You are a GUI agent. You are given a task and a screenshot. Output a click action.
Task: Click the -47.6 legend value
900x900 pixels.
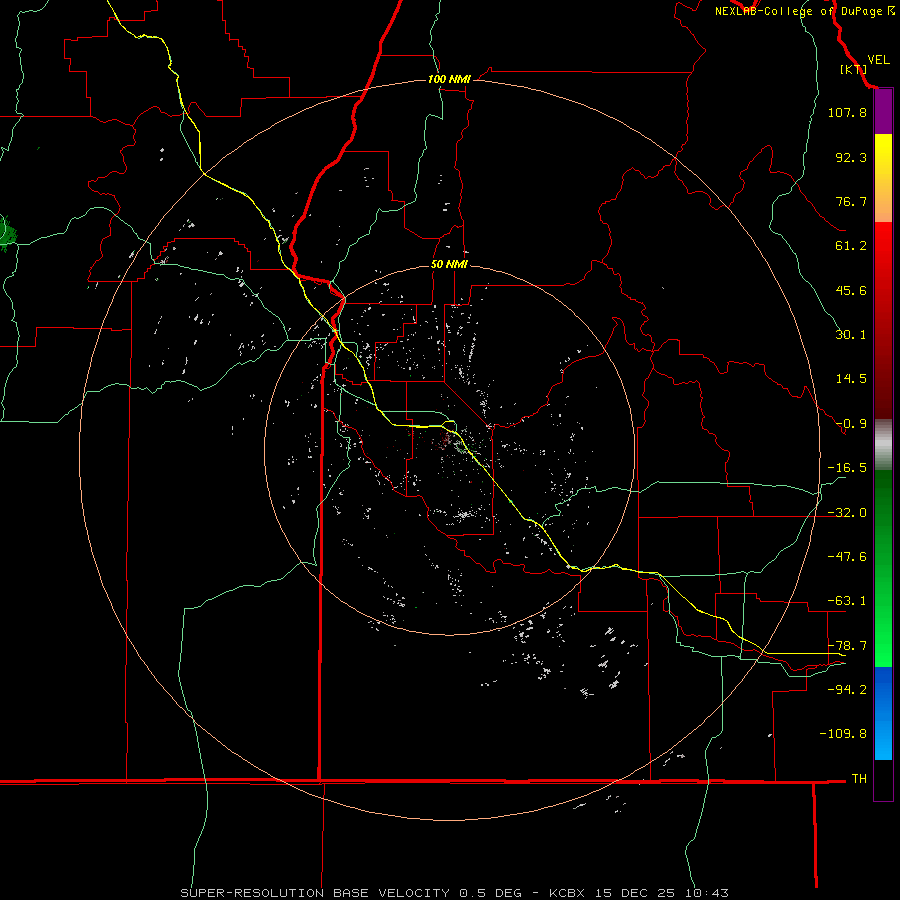(847, 557)
